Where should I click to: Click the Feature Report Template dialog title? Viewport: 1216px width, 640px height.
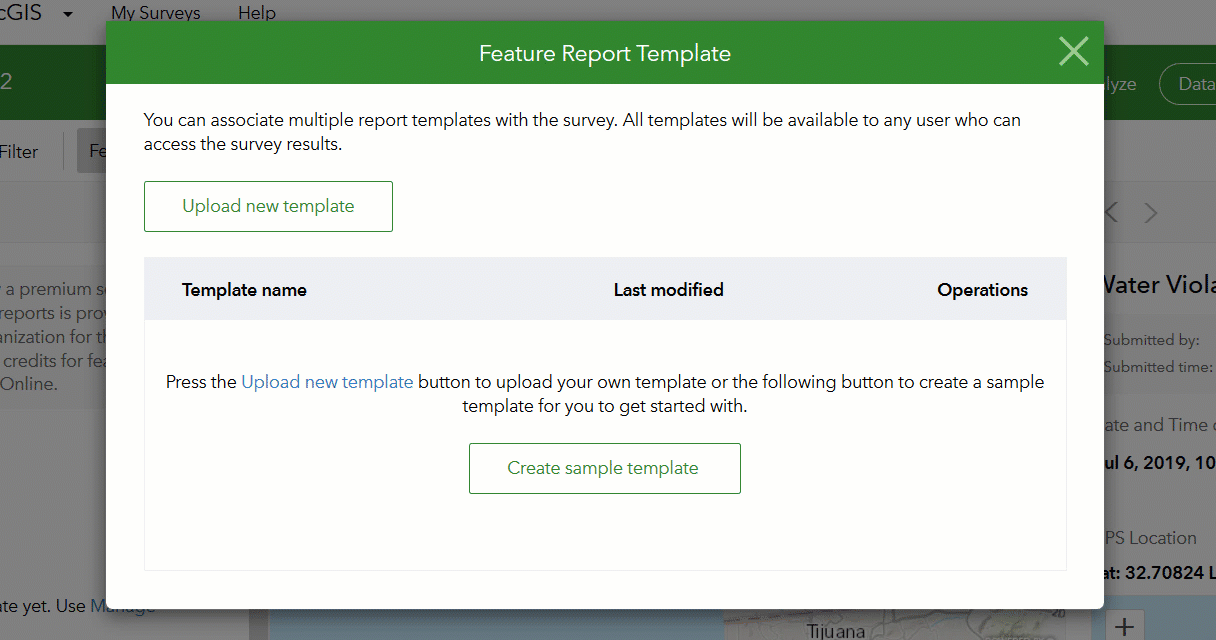[604, 53]
